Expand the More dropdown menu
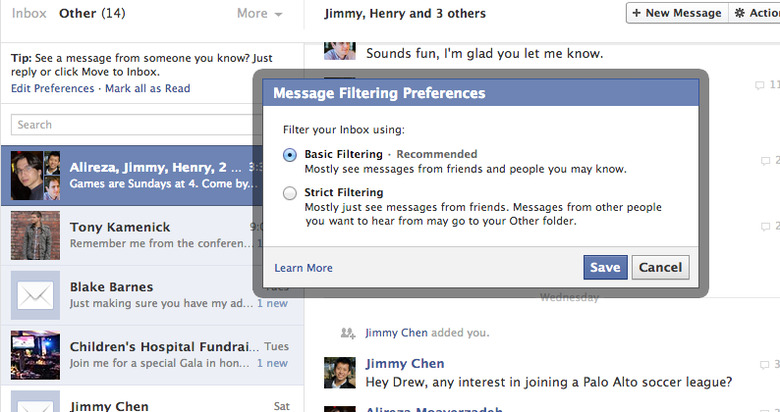This screenshot has width=780, height=412. (x=259, y=13)
